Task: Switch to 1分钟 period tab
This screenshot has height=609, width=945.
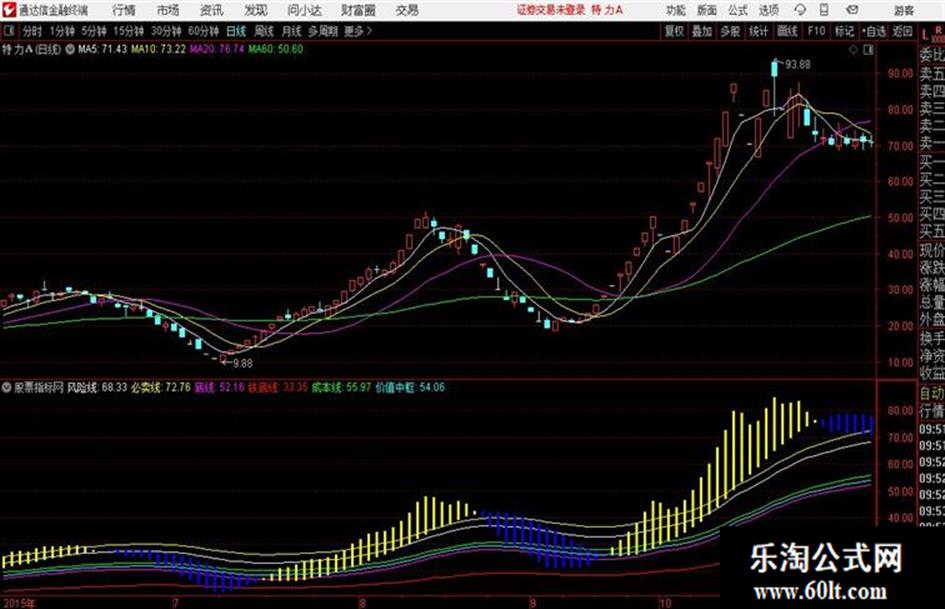Action: tap(62, 31)
